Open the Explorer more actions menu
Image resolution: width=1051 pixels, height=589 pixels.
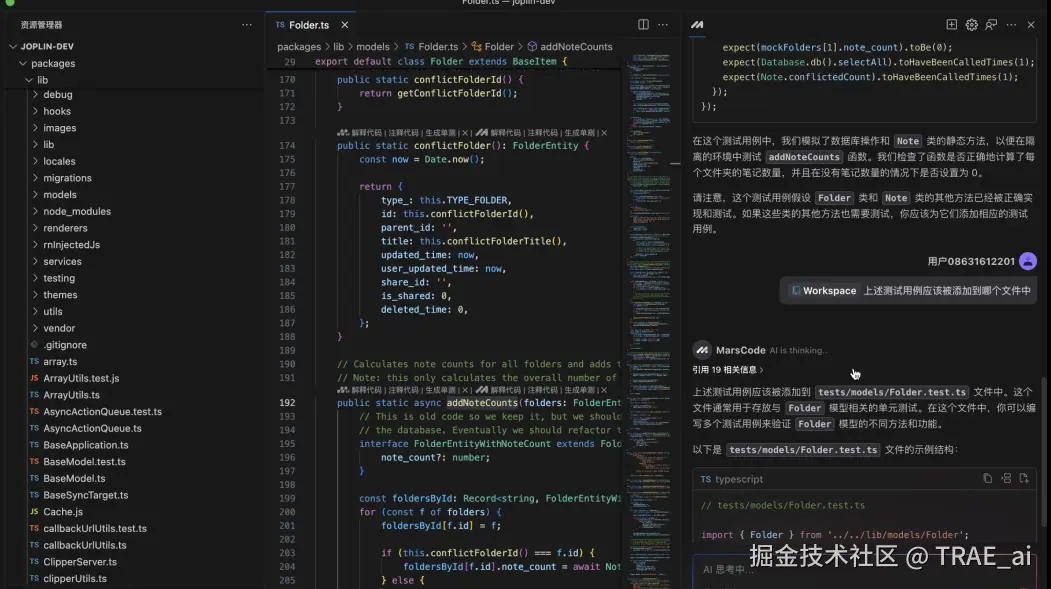[246, 24]
